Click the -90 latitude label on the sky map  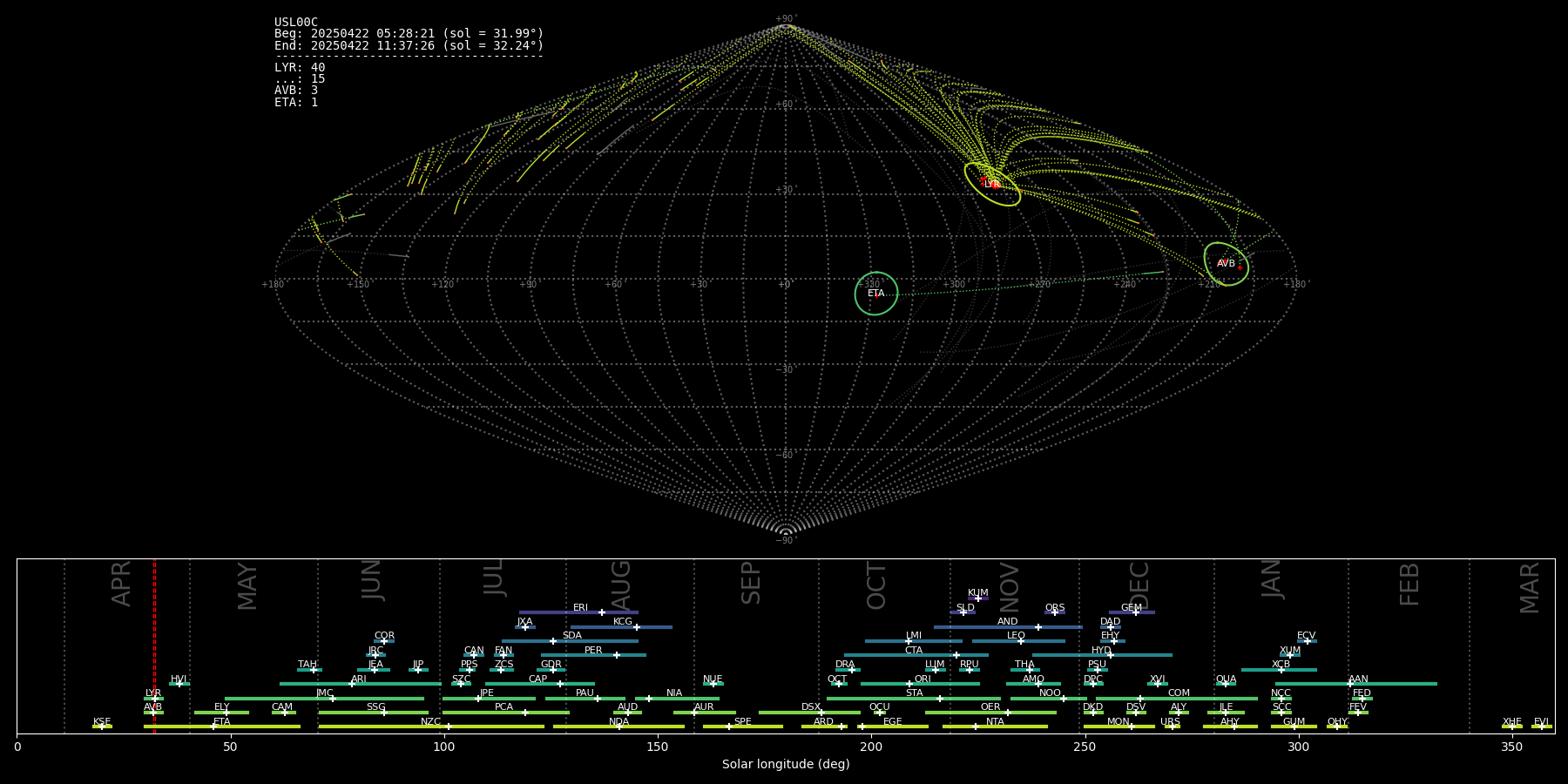(786, 541)
